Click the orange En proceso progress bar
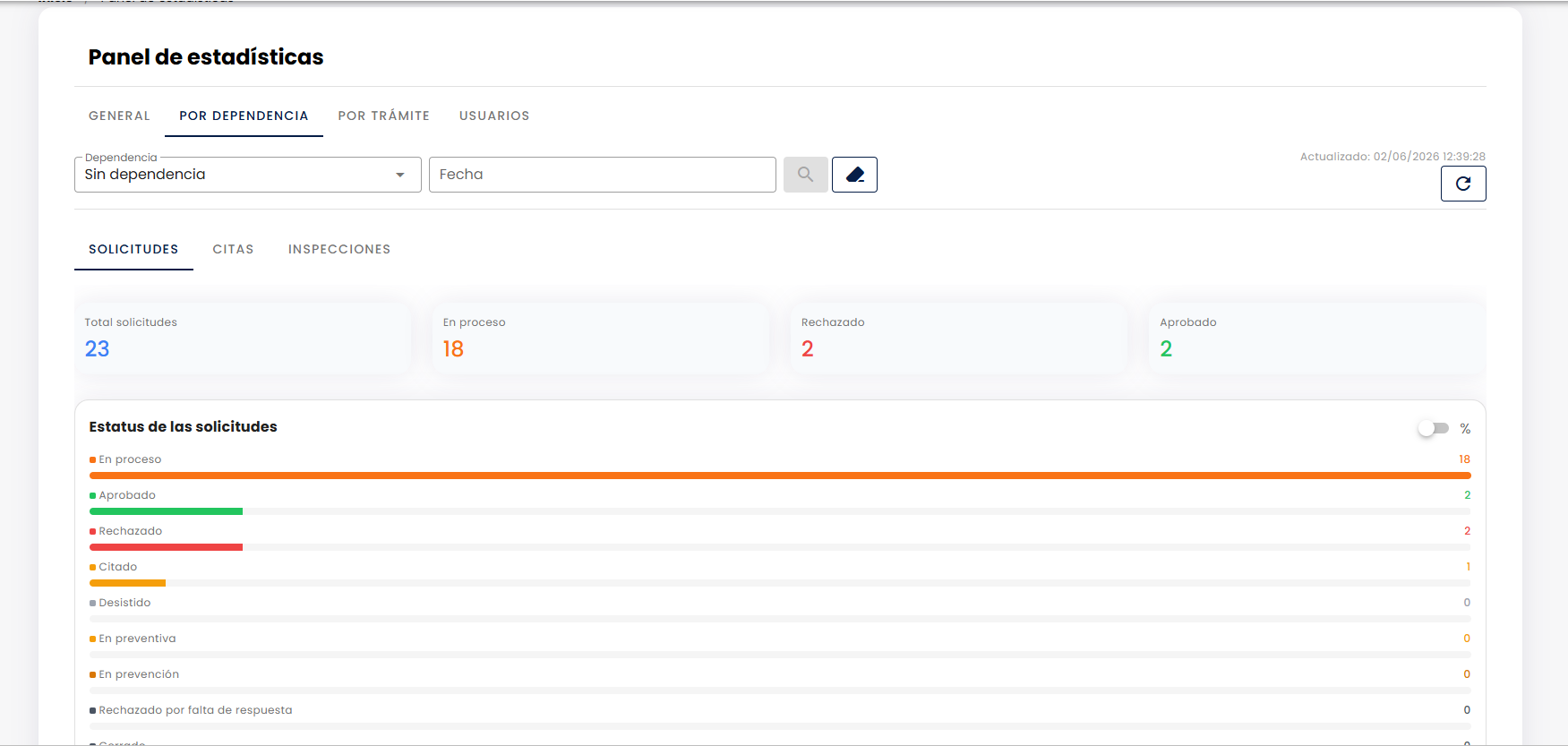 pyautogui.click(x=780, y=476)
